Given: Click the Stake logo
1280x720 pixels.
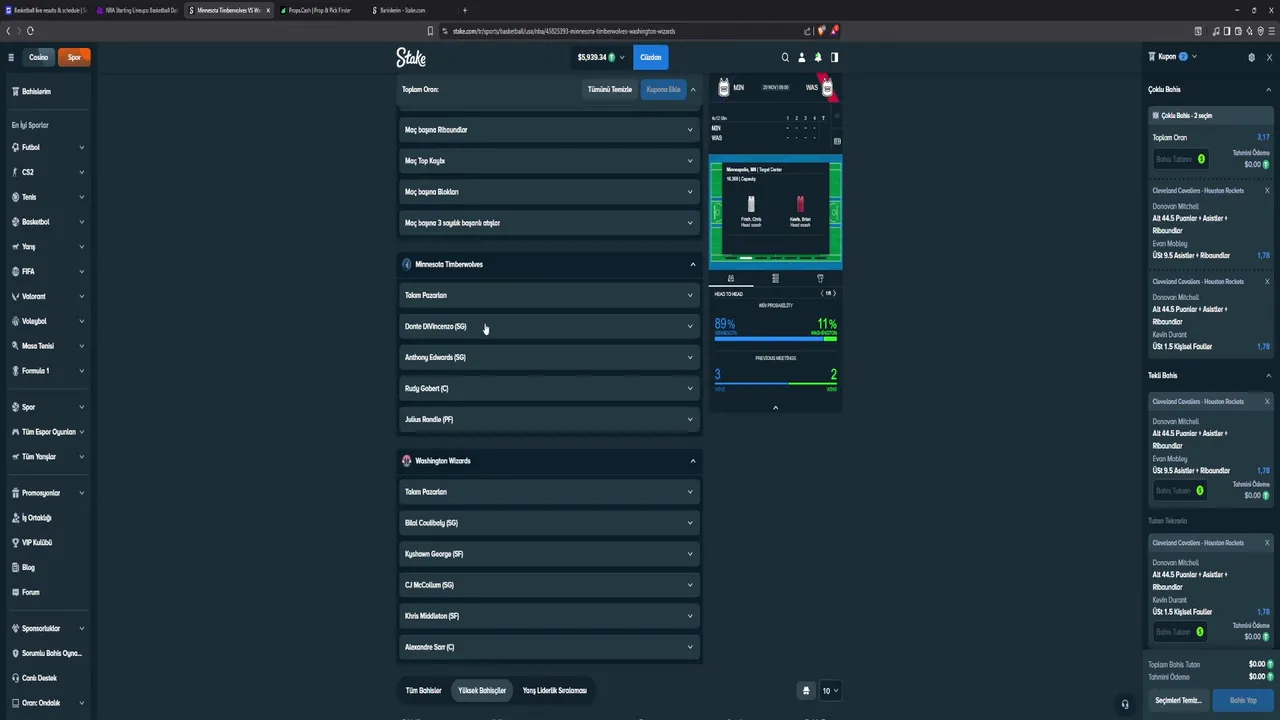Looking at the screenshot, I should (411, 57).
